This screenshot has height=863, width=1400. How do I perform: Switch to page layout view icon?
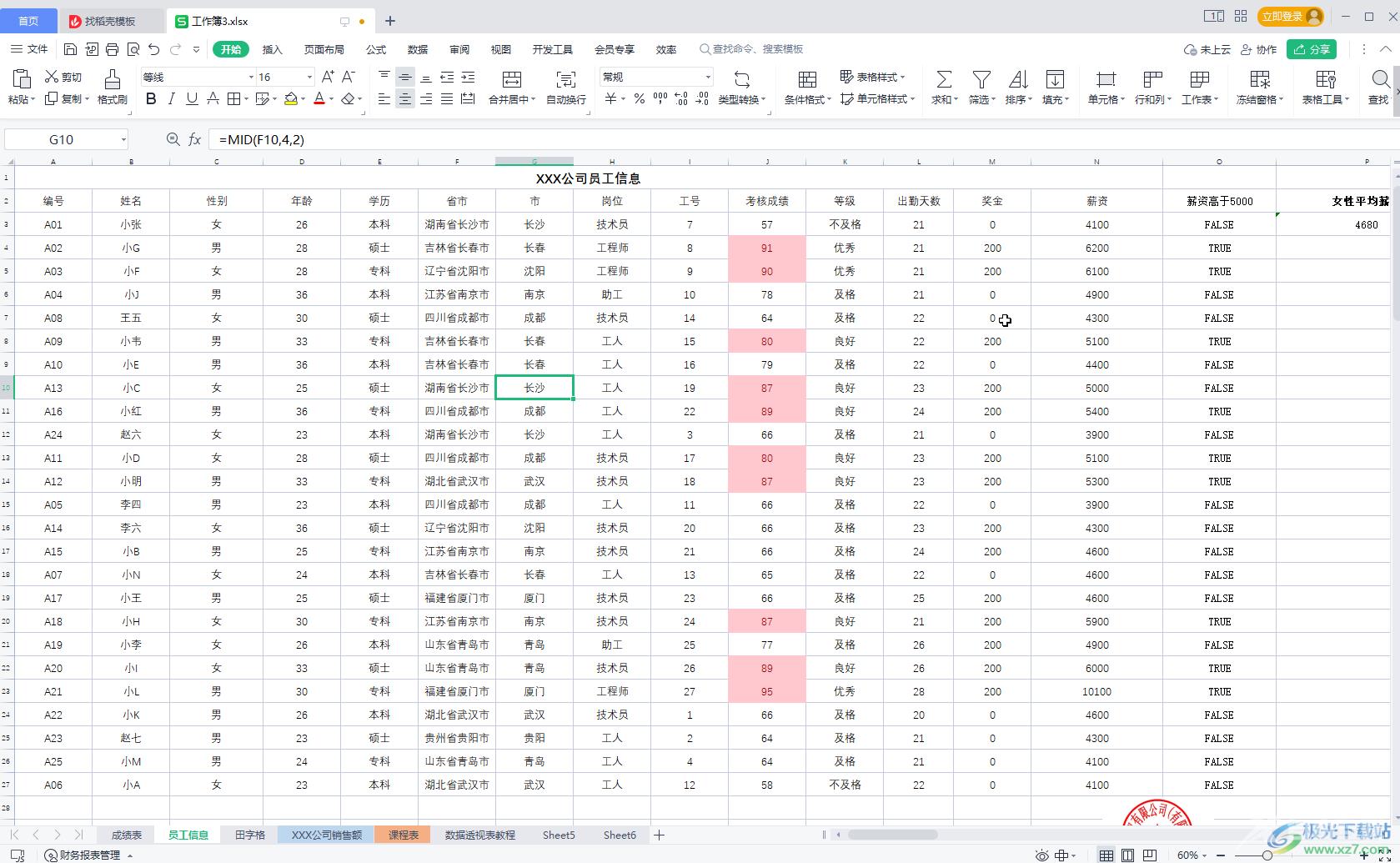click(x=1127, y=855)
